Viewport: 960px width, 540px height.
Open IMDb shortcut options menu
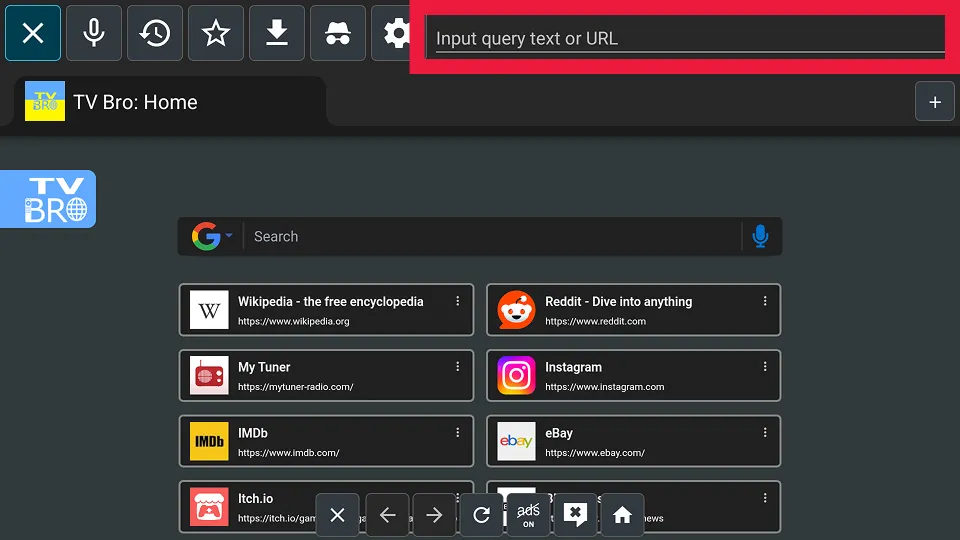[x=457, y=433]
